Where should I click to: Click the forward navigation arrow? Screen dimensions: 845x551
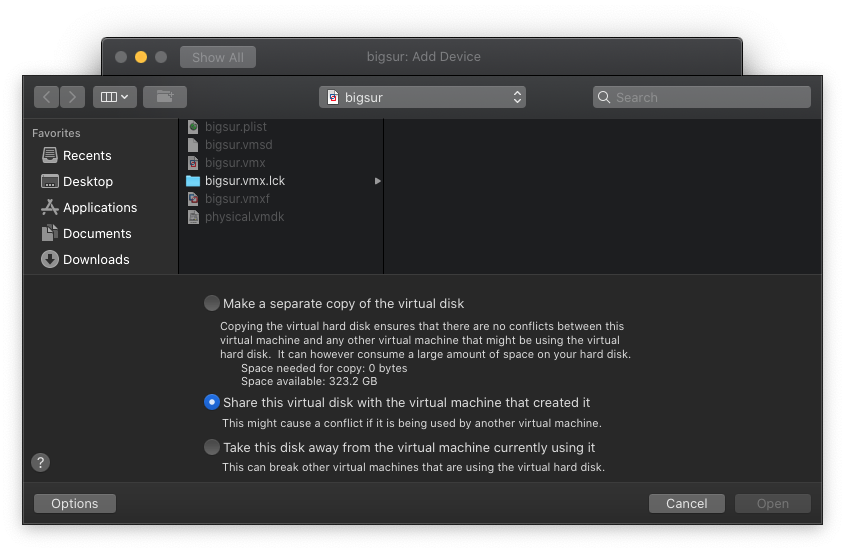[72, 97]
